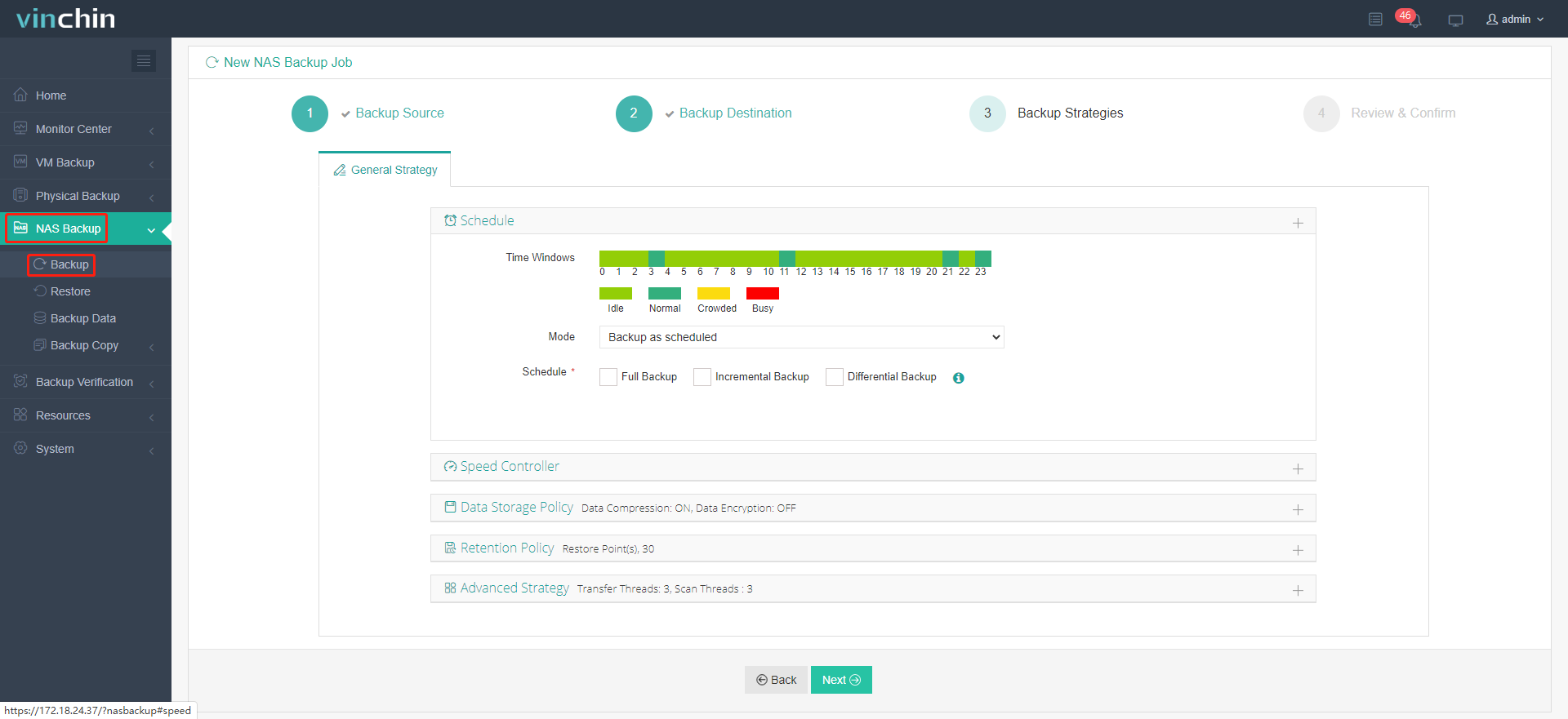Enable the Incremental Backup checkbox
Screen dimensions: 1568x719
coord(702,377)
